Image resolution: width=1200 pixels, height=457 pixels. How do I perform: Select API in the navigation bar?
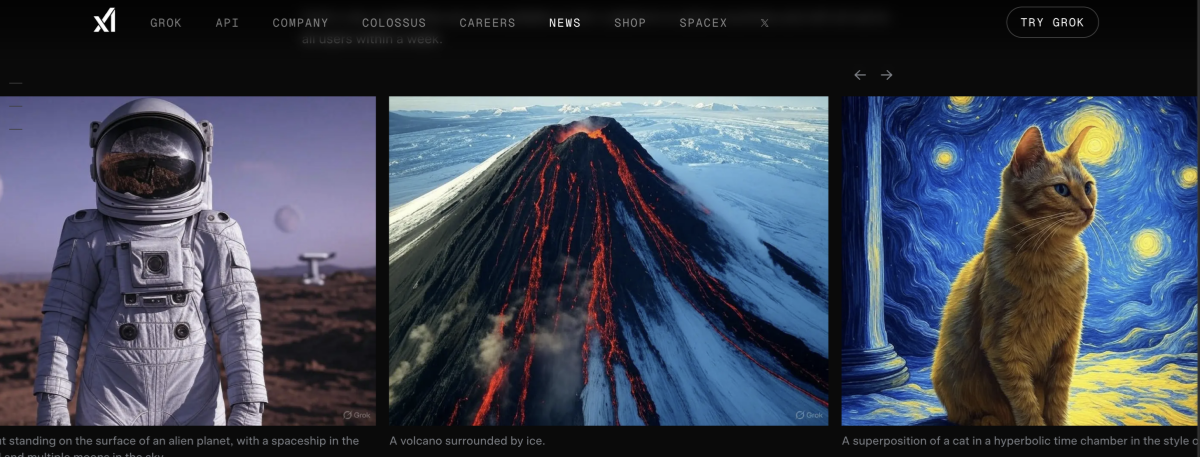click(227, 23)
